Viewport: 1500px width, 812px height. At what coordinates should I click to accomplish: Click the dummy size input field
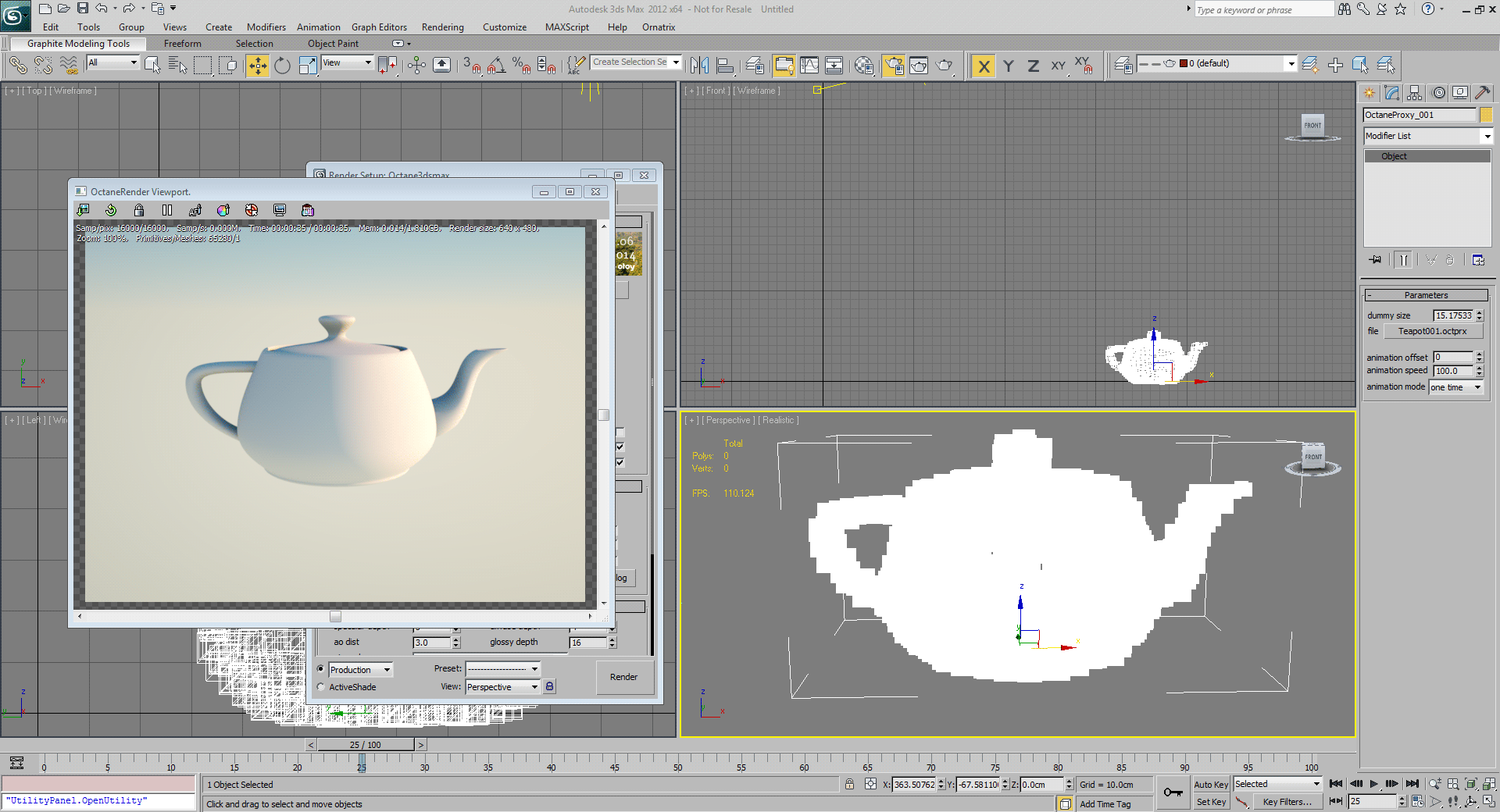click(x=1452, y=315)
